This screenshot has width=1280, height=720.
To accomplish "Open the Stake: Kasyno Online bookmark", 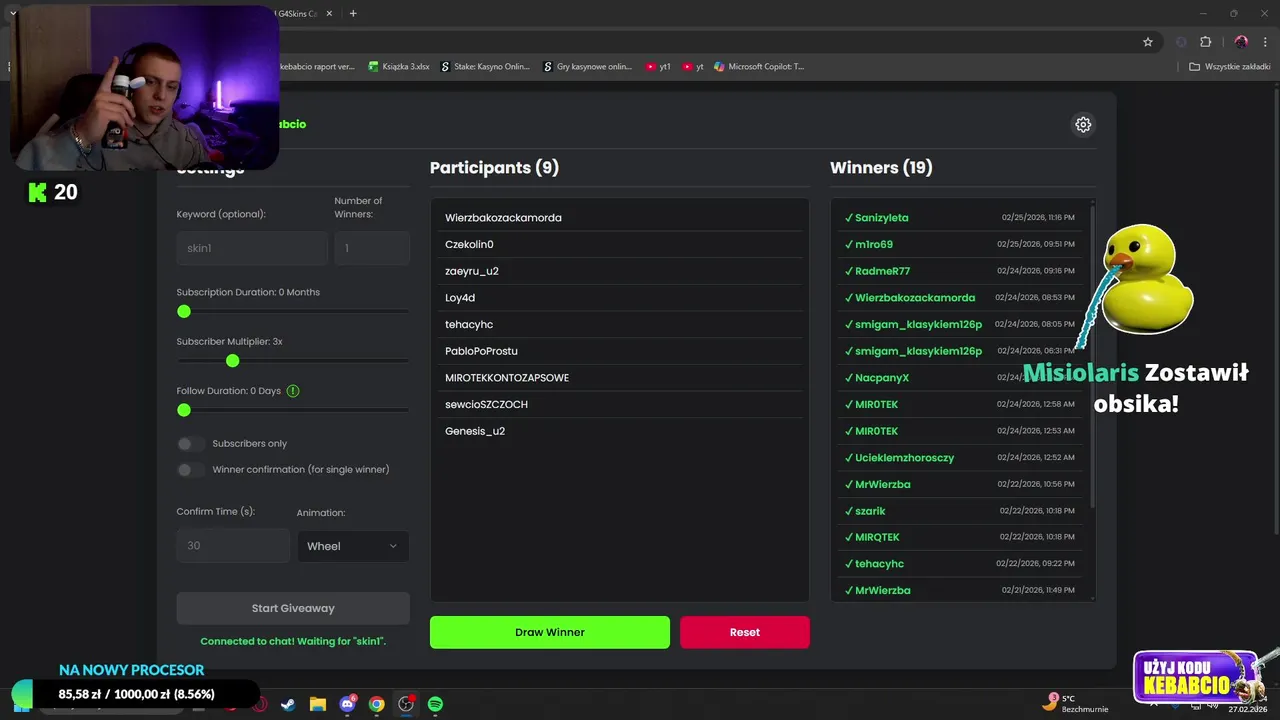I will [x=485, y=67].
